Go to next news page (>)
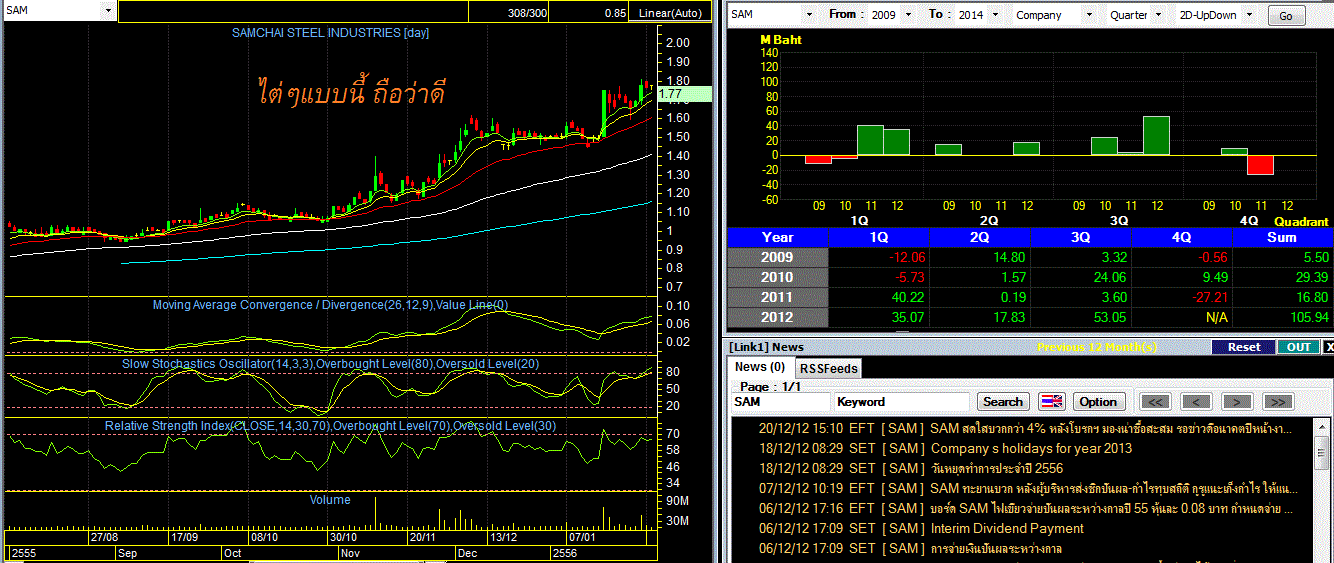 [x=1237, y=401]
